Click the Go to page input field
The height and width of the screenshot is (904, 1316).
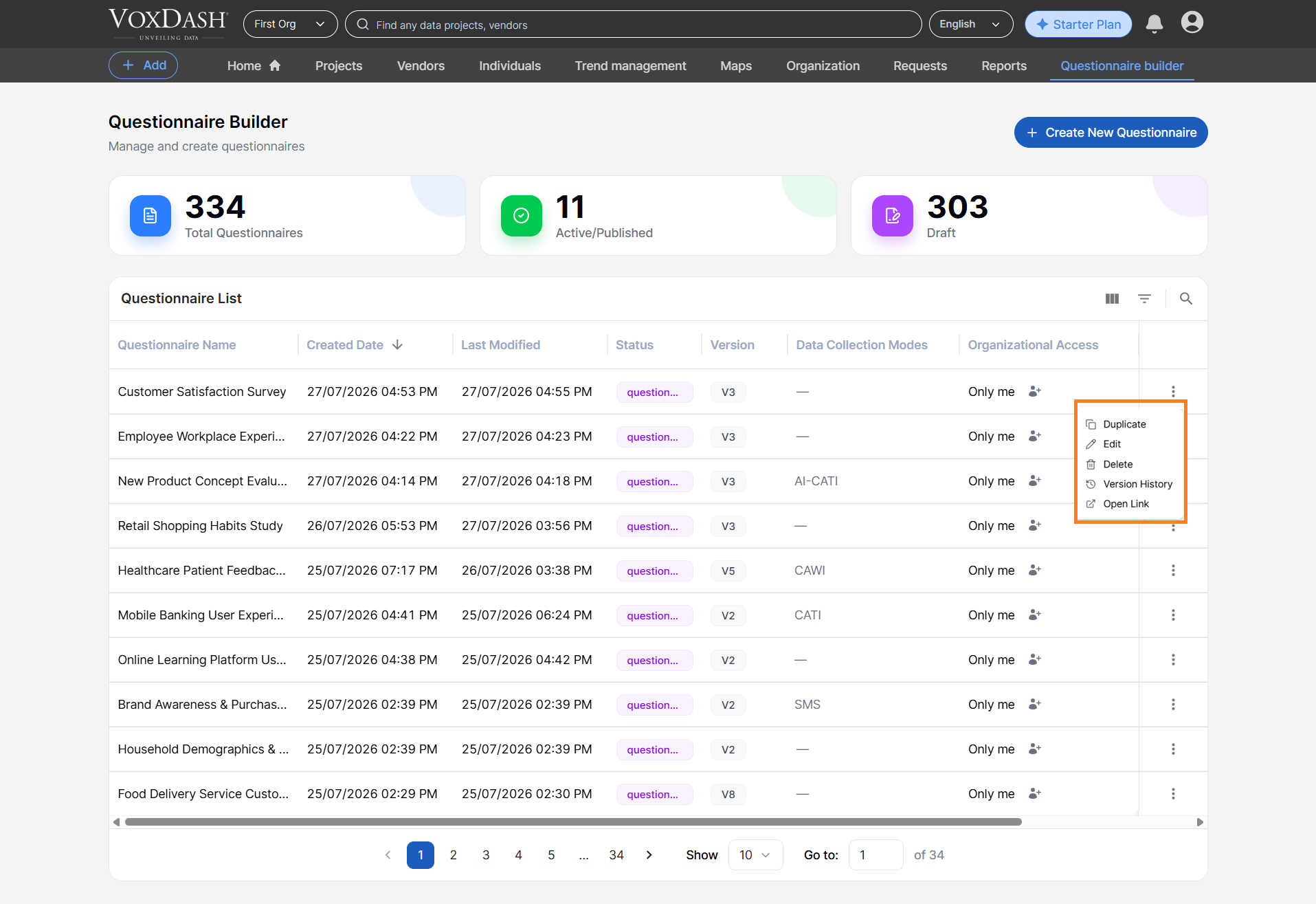click(x=876, y=855)
